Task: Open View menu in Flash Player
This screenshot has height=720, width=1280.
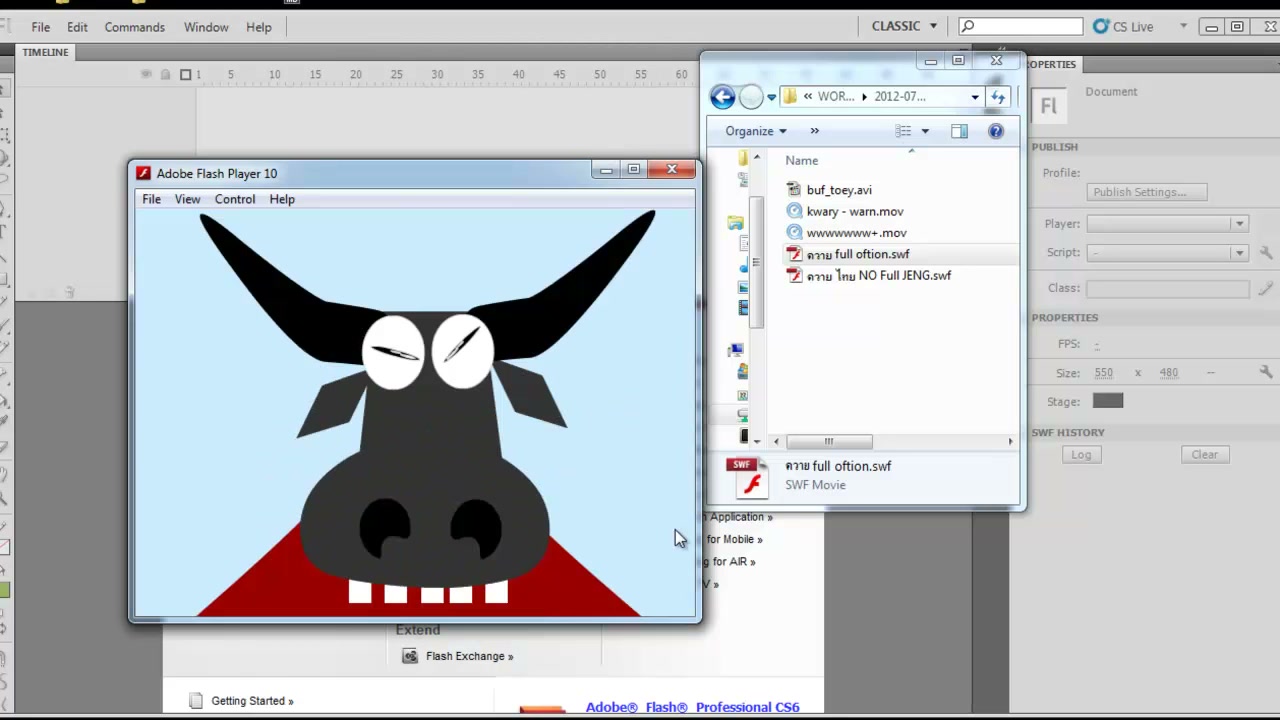Action: click(187, 199)
